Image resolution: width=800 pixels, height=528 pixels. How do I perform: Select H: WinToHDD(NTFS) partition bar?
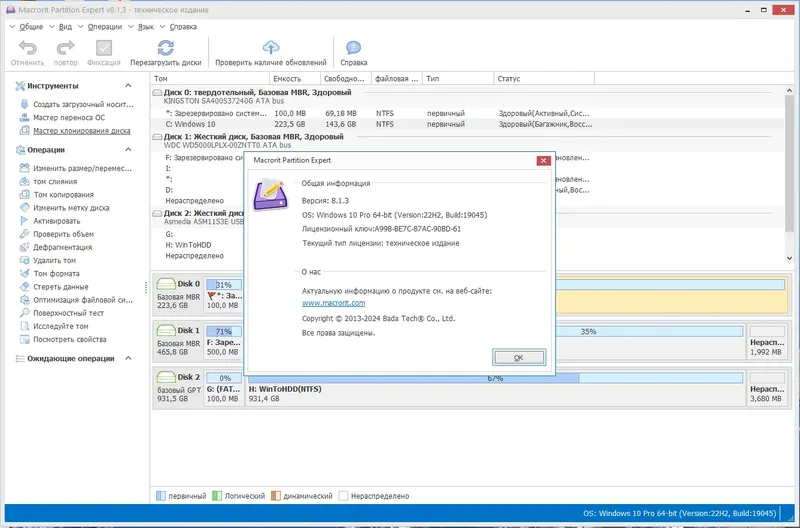pyautogui.click(x=495, y=388)
